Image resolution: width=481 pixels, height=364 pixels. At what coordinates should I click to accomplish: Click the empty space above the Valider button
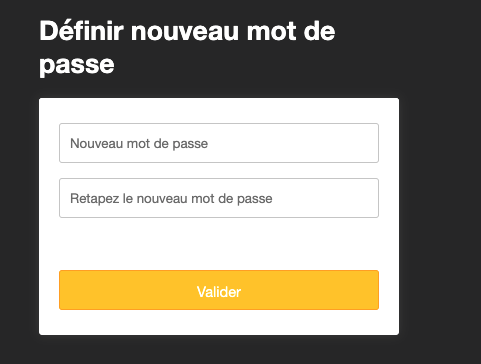(x=219, y=244)
